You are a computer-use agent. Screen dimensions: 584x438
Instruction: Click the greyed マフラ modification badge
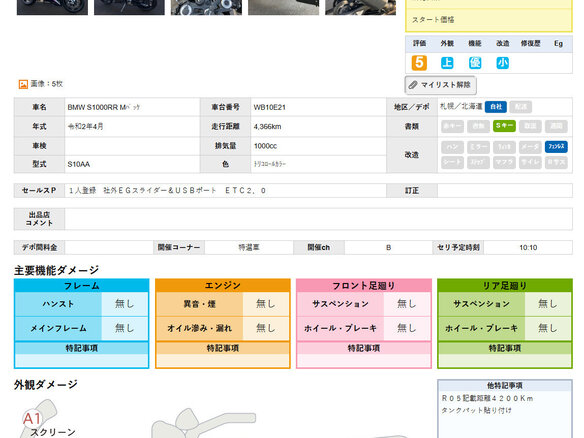coord(504,162)
